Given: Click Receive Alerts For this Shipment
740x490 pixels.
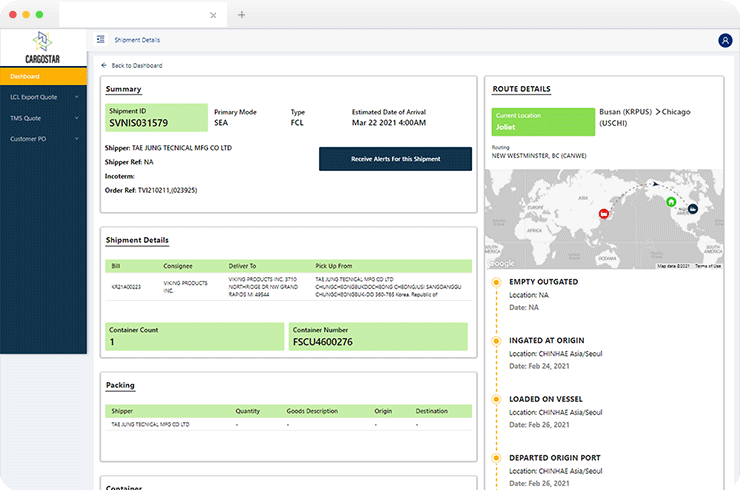Looking at the screenshot, I should point(395,159).
